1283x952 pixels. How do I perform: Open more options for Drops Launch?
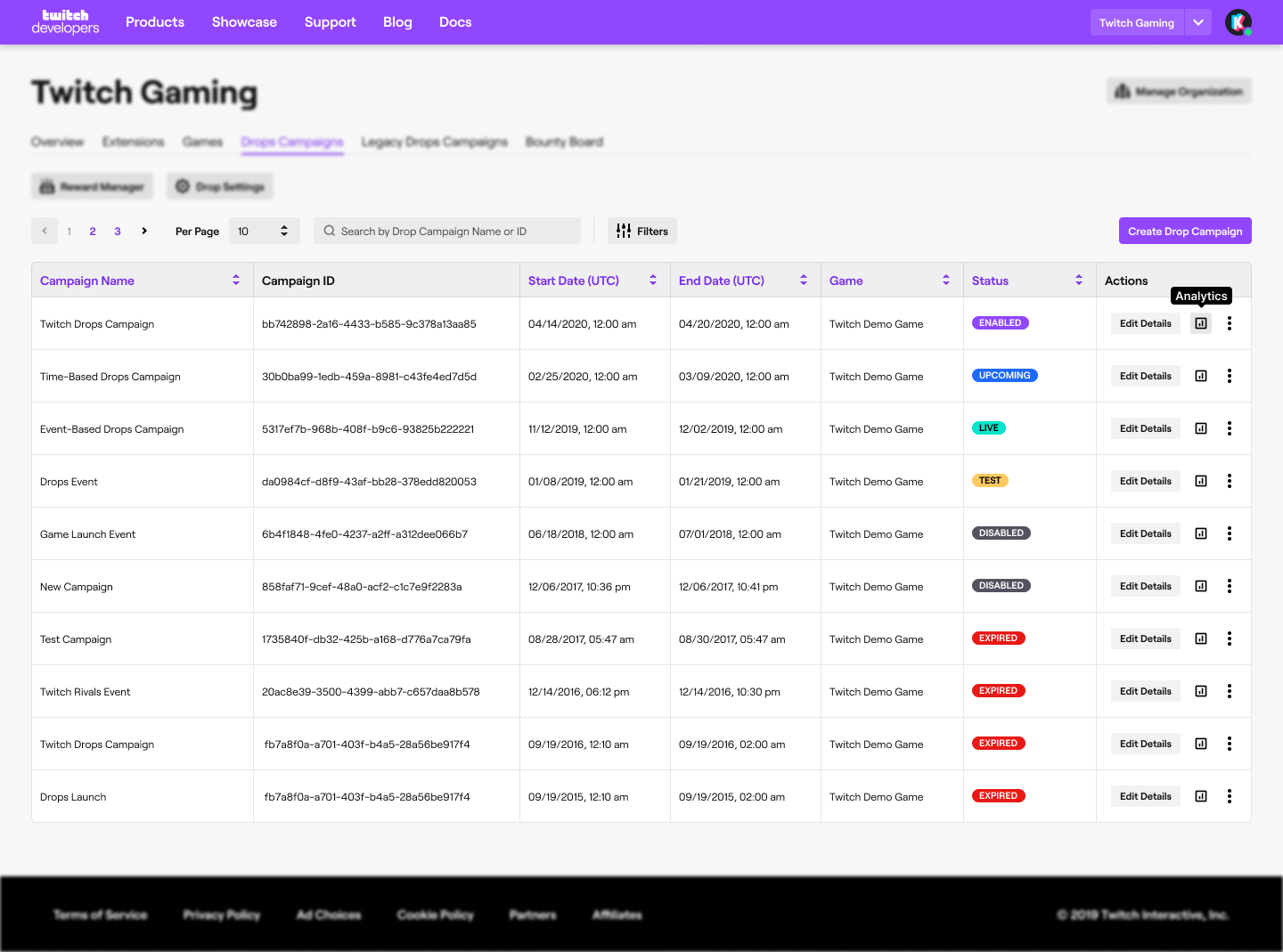(x=1230, y=796)
